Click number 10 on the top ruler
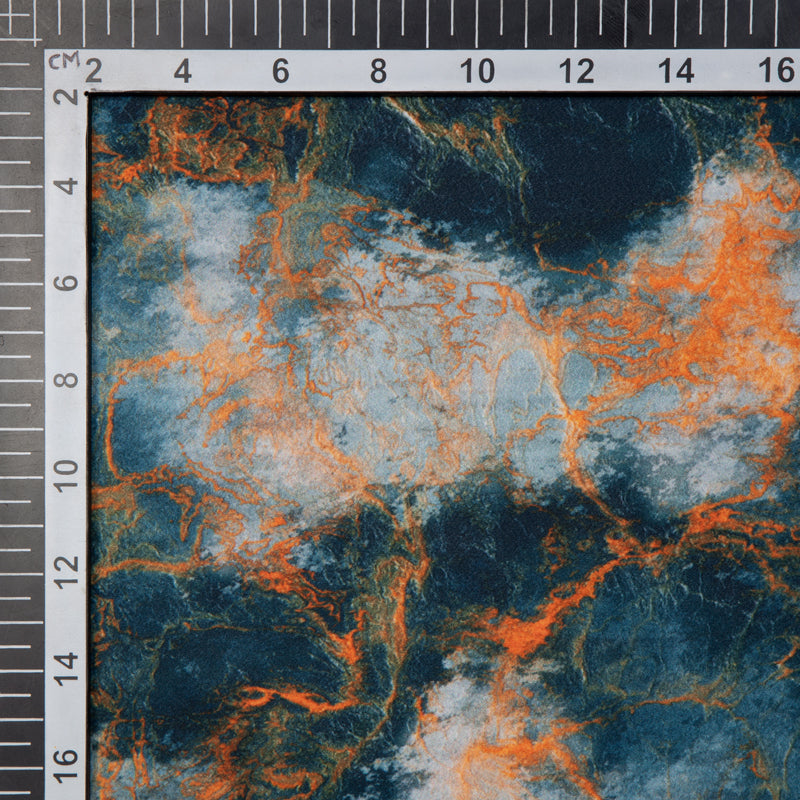Viewport: 800px width, 800px height. tap(477, 72)
